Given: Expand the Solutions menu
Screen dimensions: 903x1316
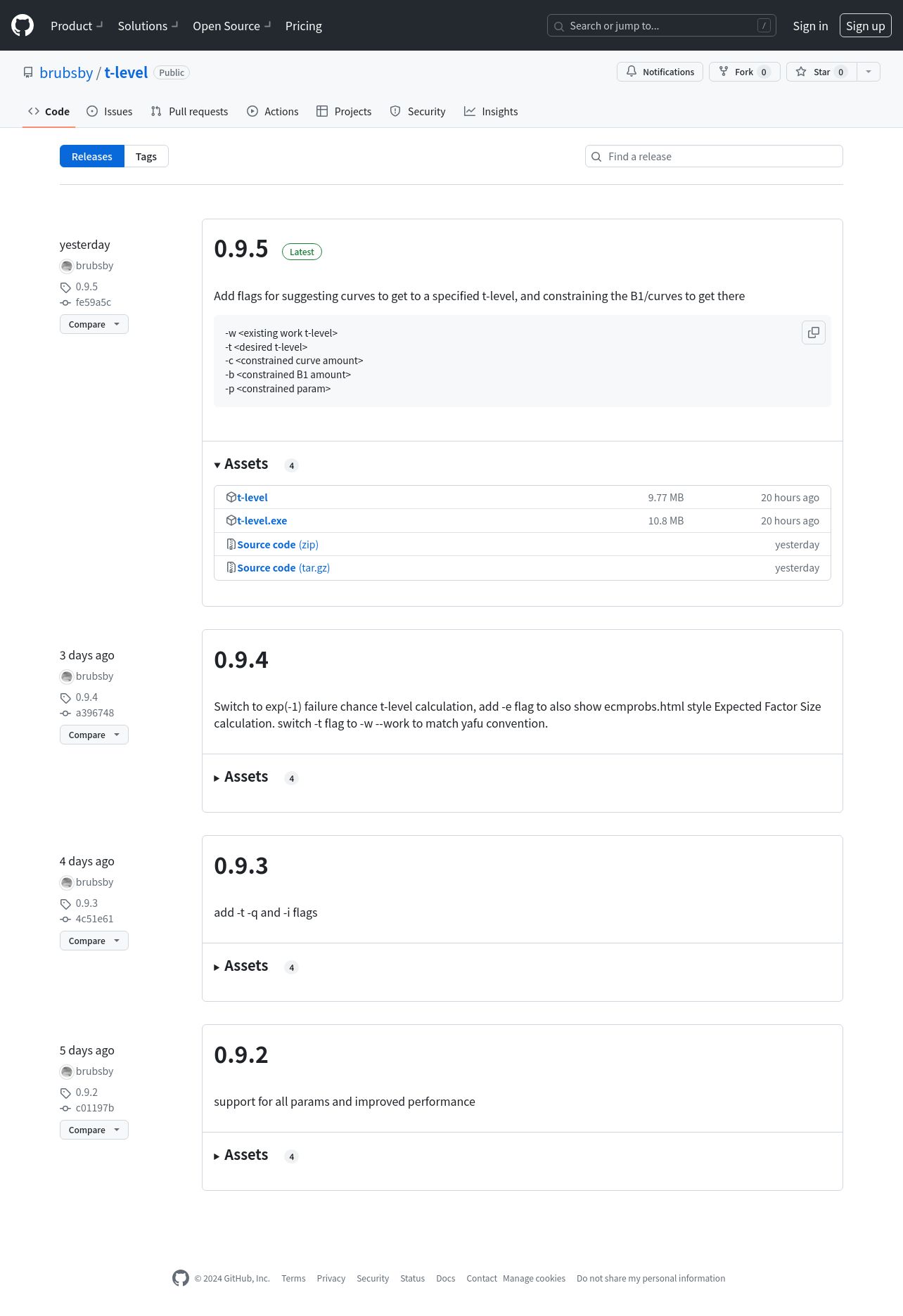Looking at the screenshot, I should point(148,26).
